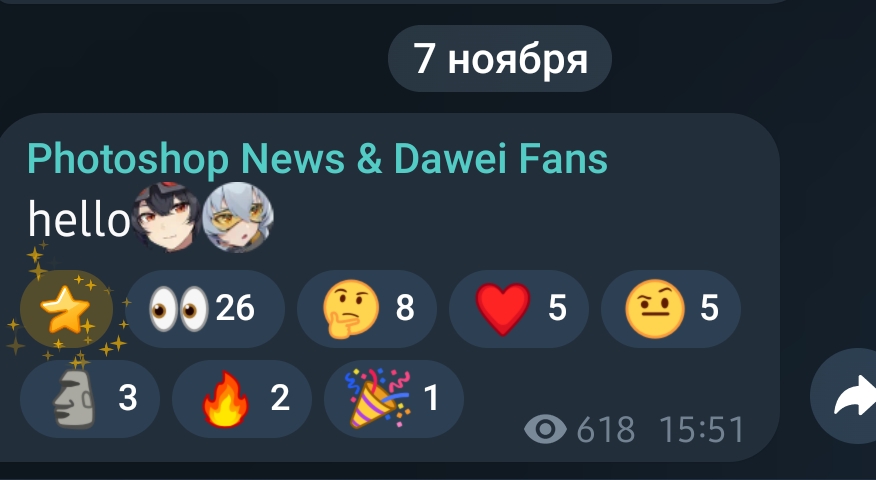Screen dimensions: 876x480
Task: Add the eyes reaction with 26 votes
Action: pos(204,309)
